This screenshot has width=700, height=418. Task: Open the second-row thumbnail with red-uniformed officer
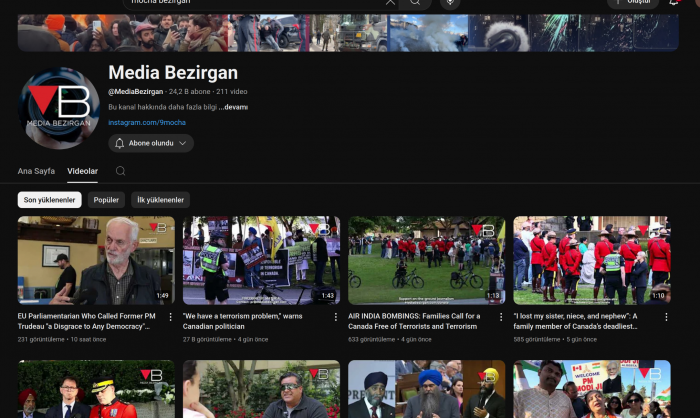coord(96,389)
